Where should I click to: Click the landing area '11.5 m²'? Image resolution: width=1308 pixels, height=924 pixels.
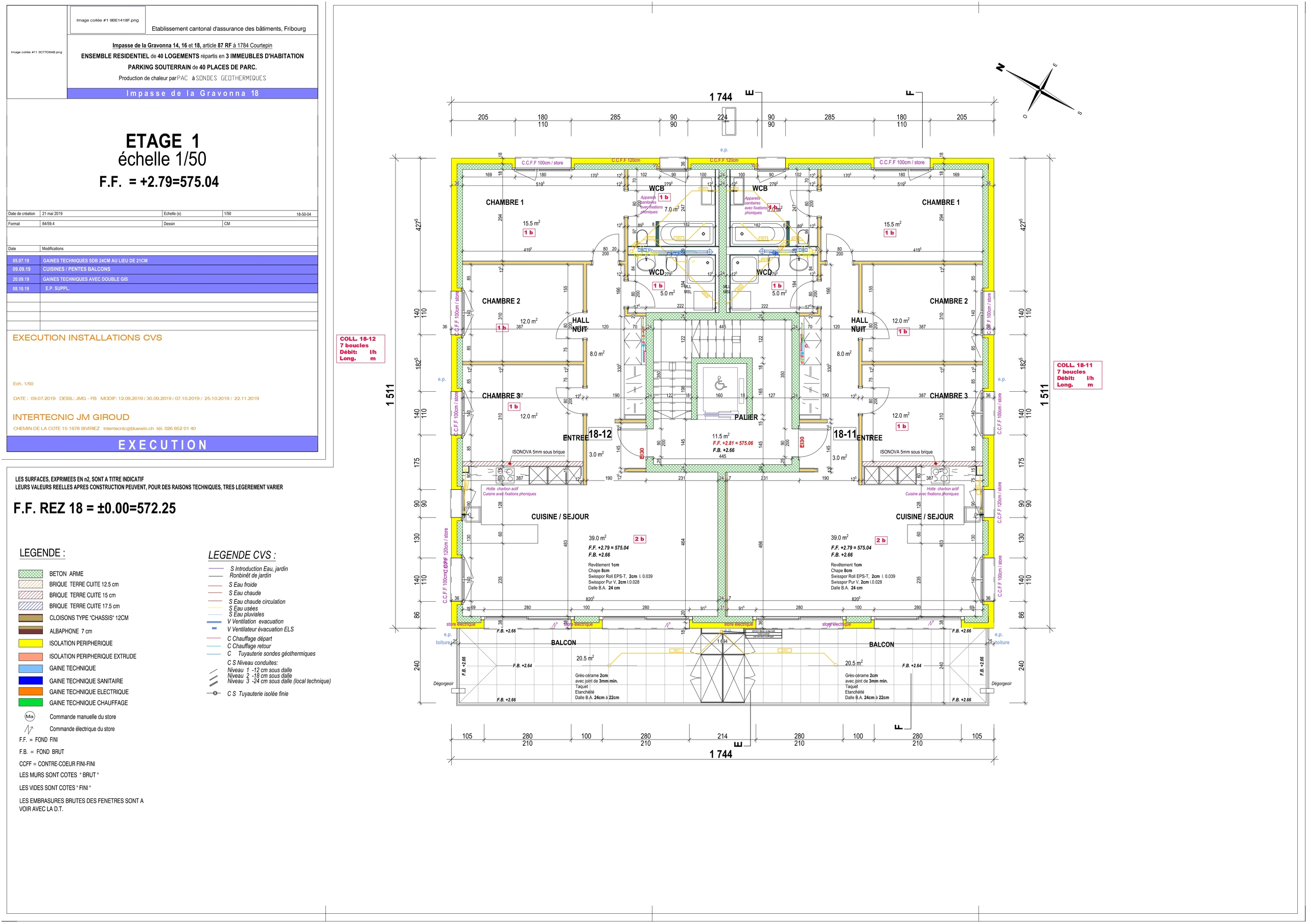tap(720, 436)
